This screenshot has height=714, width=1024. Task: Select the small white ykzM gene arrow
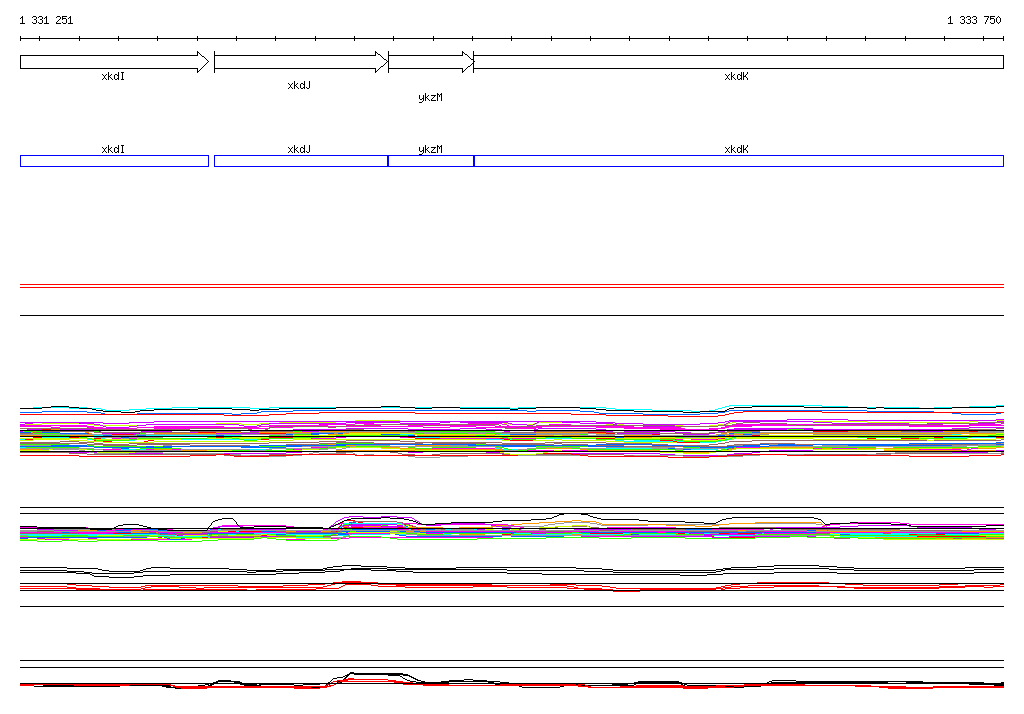pyautogui.click(x=431, y=62)
